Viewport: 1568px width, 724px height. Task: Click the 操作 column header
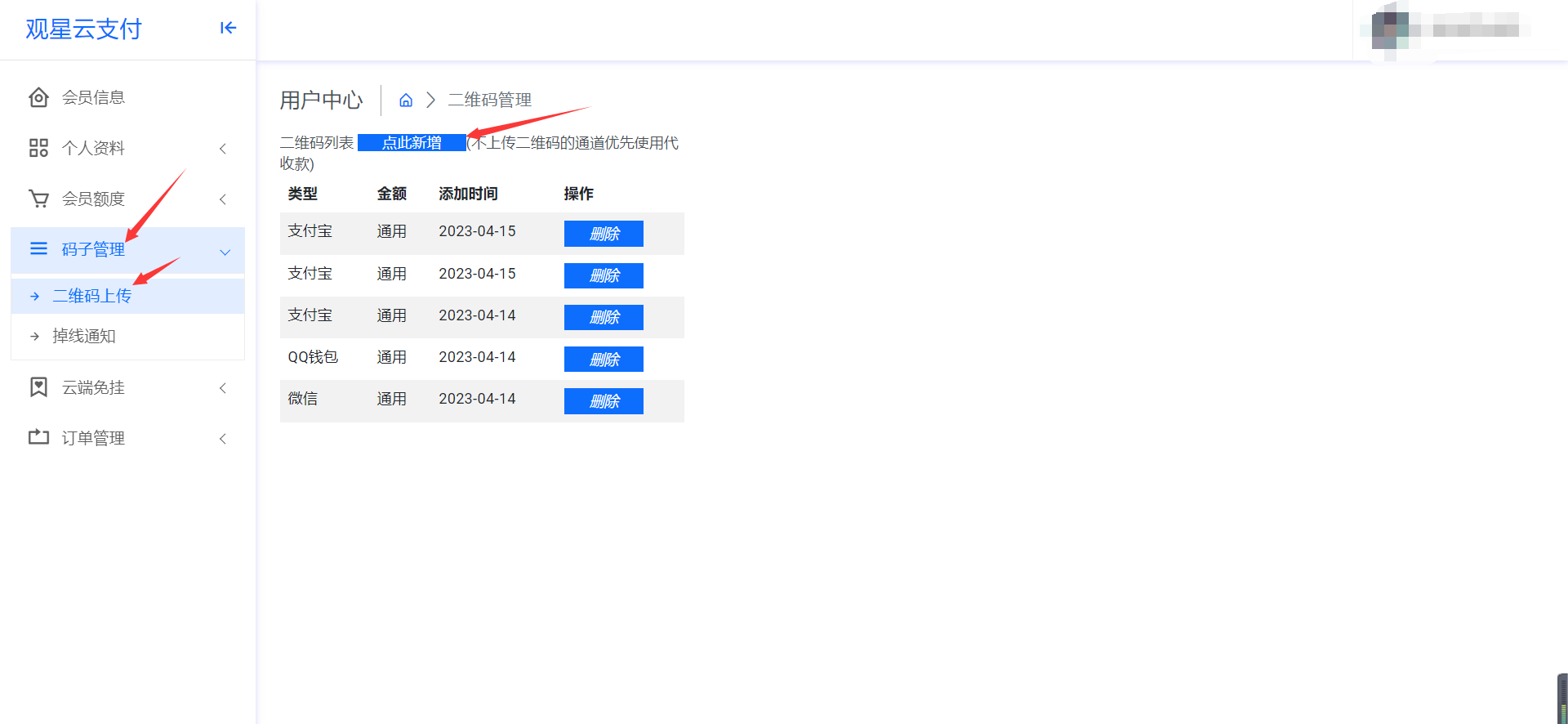click(x=578, y=194)
